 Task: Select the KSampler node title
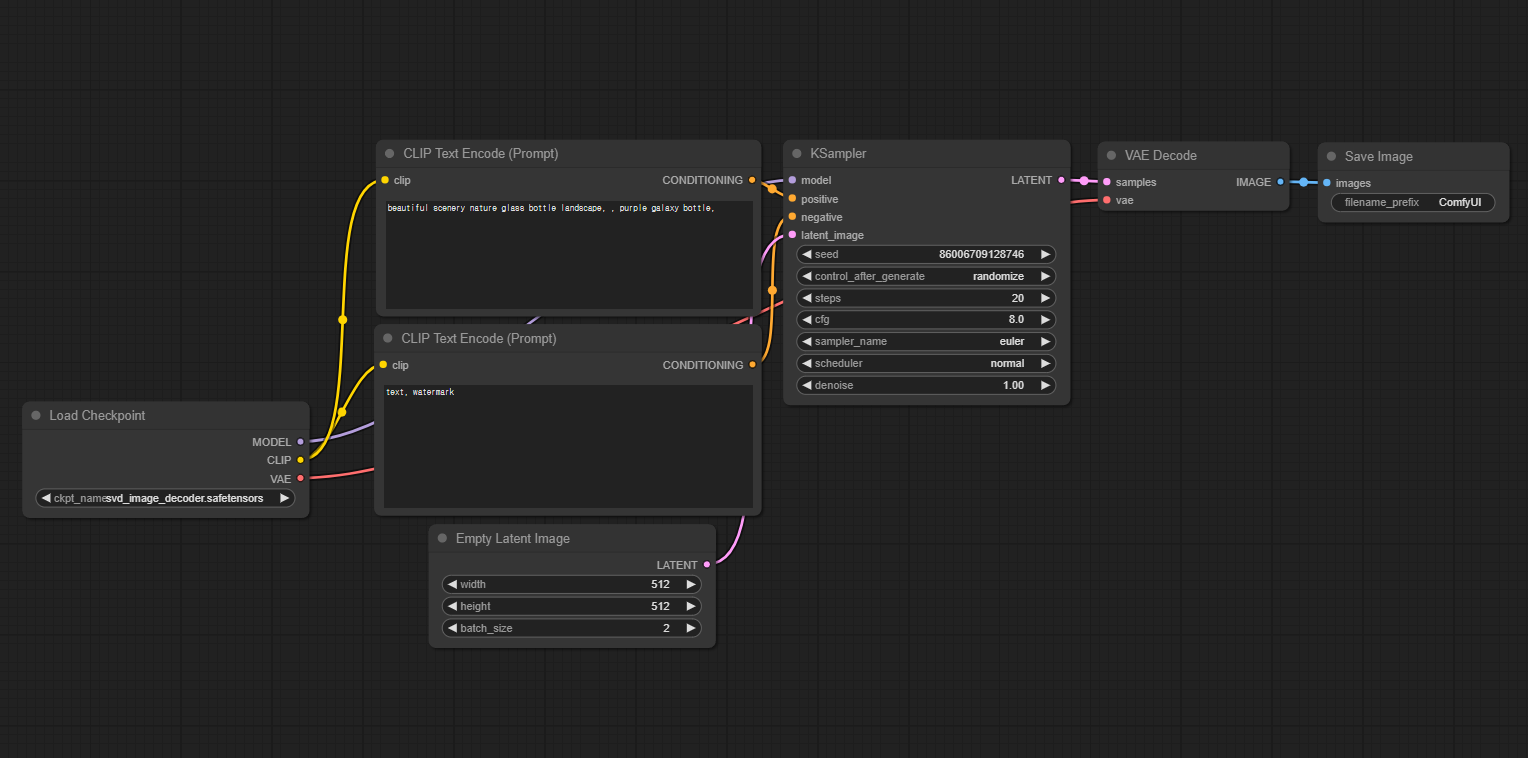838,154
